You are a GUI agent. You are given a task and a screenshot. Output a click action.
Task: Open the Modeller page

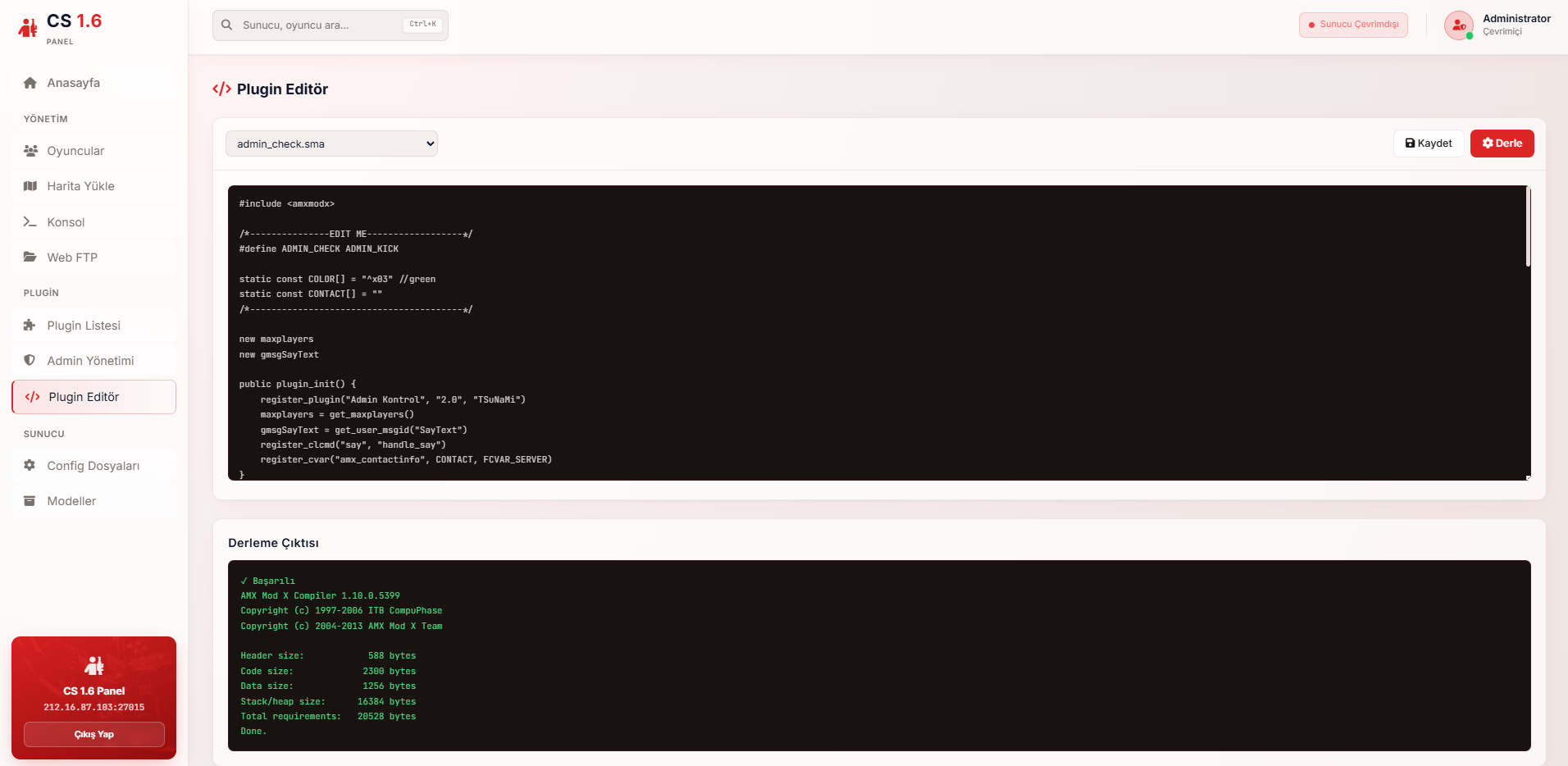(93, 501)
